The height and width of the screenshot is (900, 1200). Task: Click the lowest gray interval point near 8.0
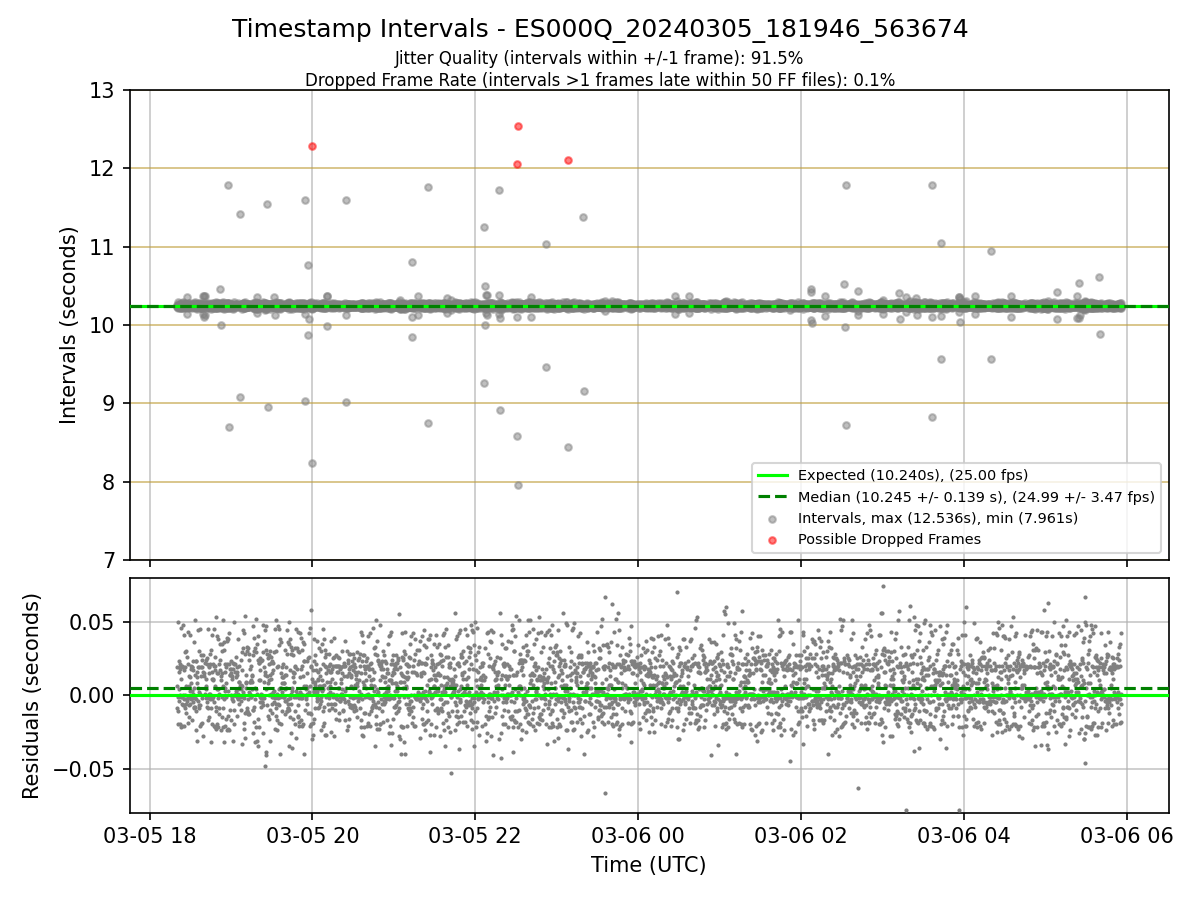tap(518, 485)
